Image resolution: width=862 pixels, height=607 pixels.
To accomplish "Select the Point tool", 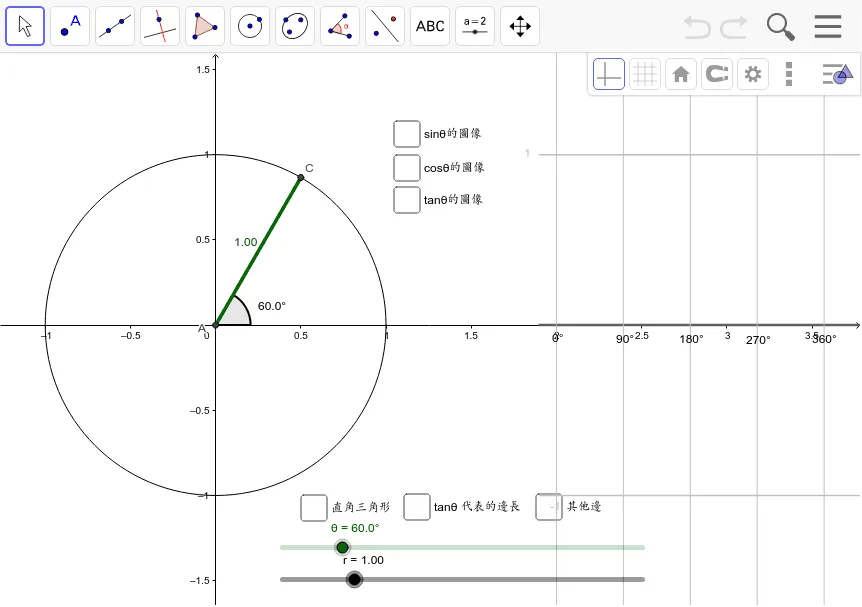I will (x=70, y=26).
